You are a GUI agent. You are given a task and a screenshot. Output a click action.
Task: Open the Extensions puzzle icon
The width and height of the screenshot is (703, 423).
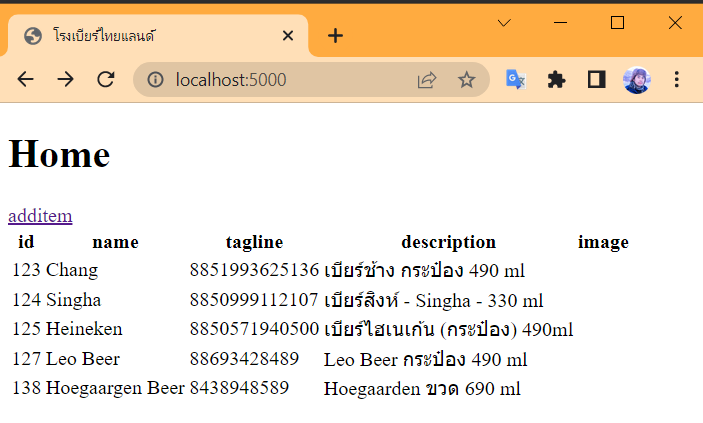[x=557, y=80]
